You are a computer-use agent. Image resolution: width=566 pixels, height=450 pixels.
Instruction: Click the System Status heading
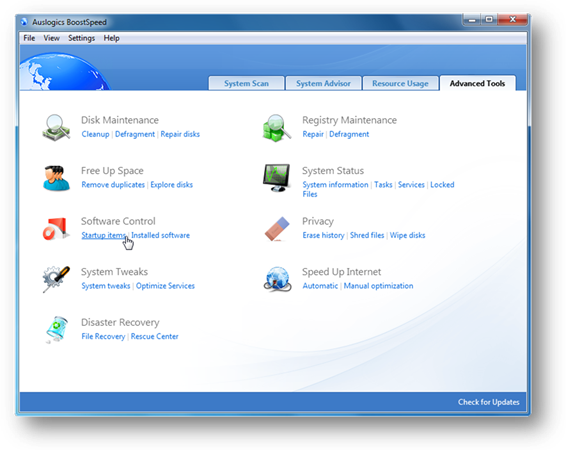point(333,170)
